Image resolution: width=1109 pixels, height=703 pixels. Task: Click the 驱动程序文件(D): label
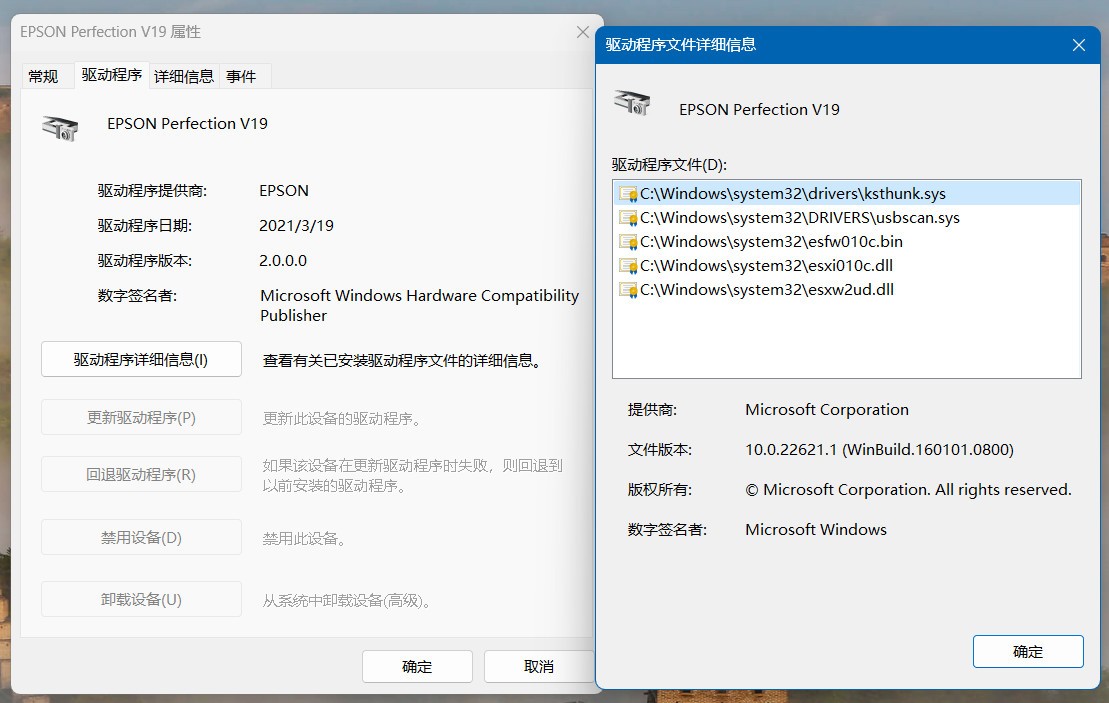pos(669,165)
